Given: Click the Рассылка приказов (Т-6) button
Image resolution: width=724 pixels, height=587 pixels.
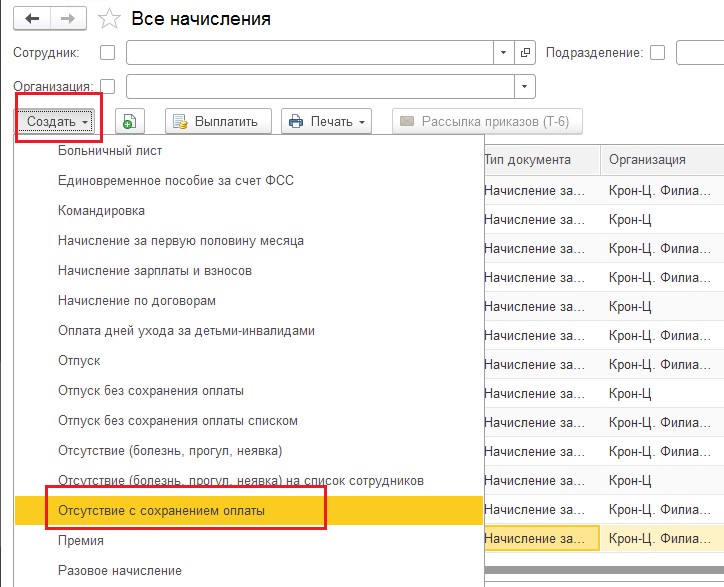Looking at the screenshot, I should 487,121.
